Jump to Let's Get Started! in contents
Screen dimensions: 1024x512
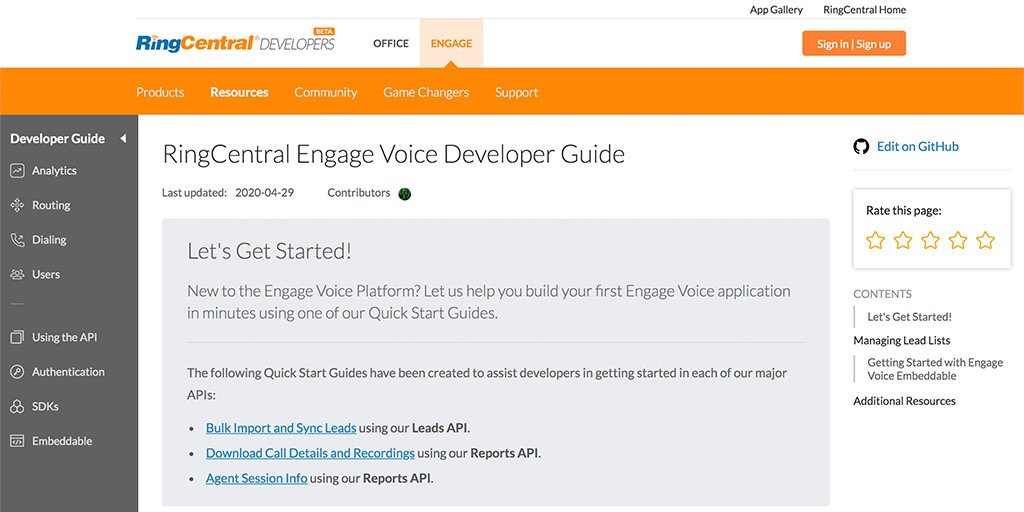click(x=909, y=317)
